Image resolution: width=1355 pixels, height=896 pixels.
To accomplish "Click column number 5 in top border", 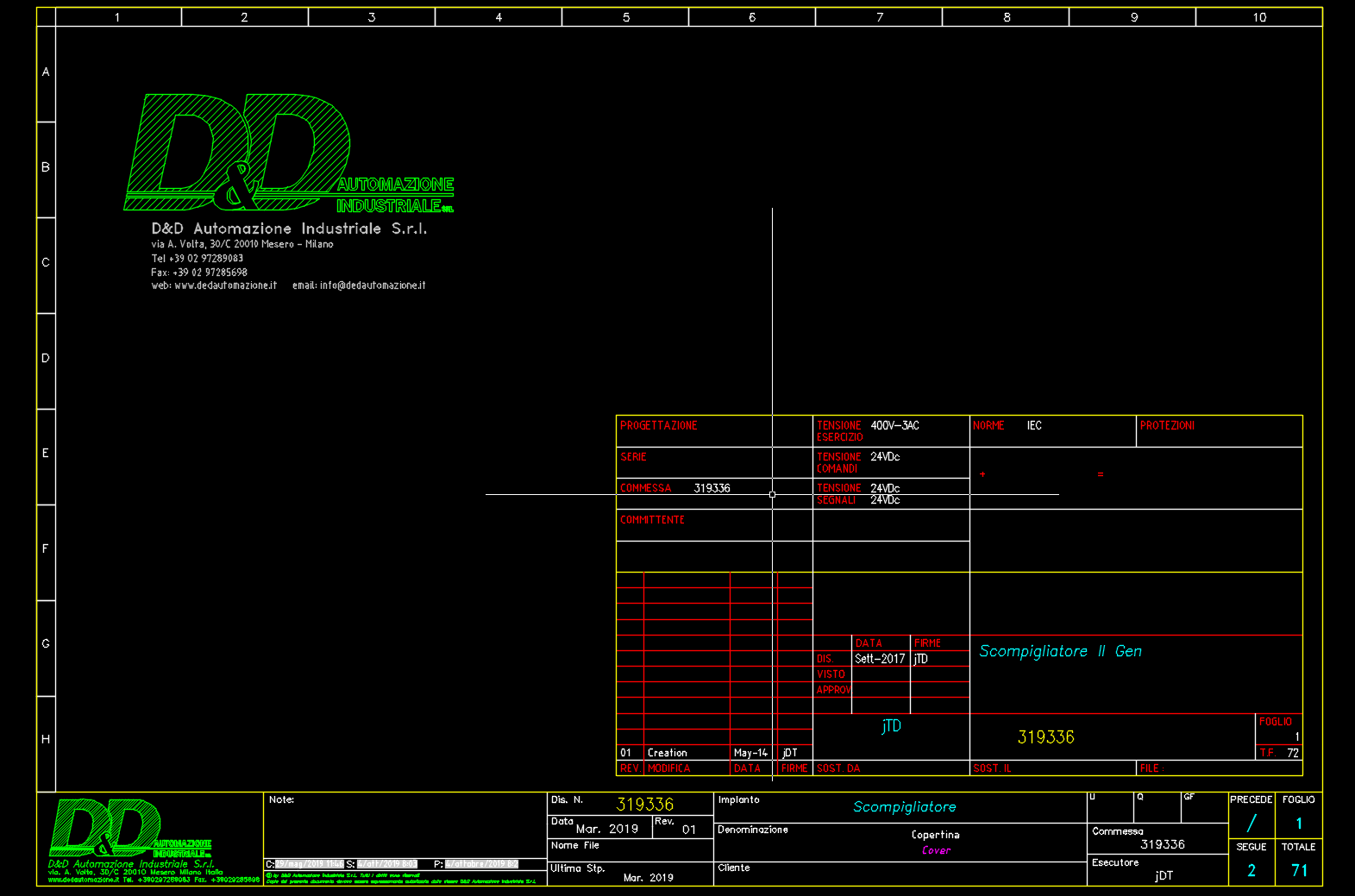I will coord(625,17).
